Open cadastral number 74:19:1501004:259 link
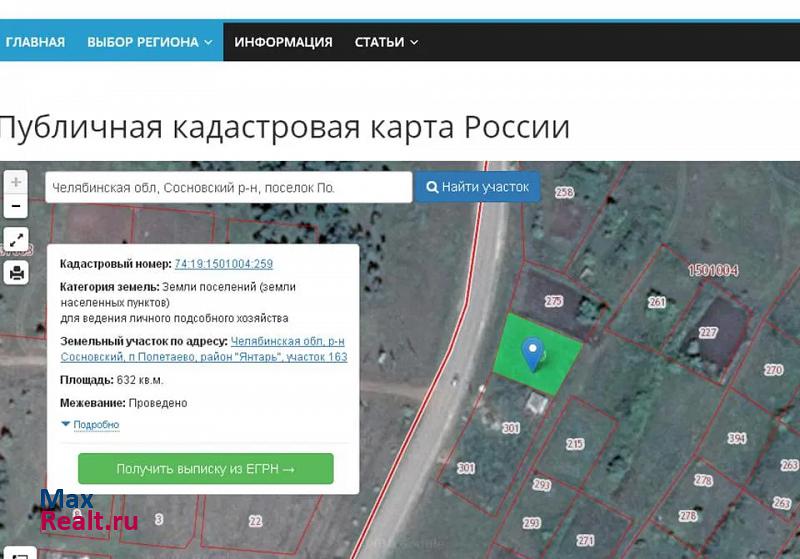800x559 pixels. click(223, 264)
